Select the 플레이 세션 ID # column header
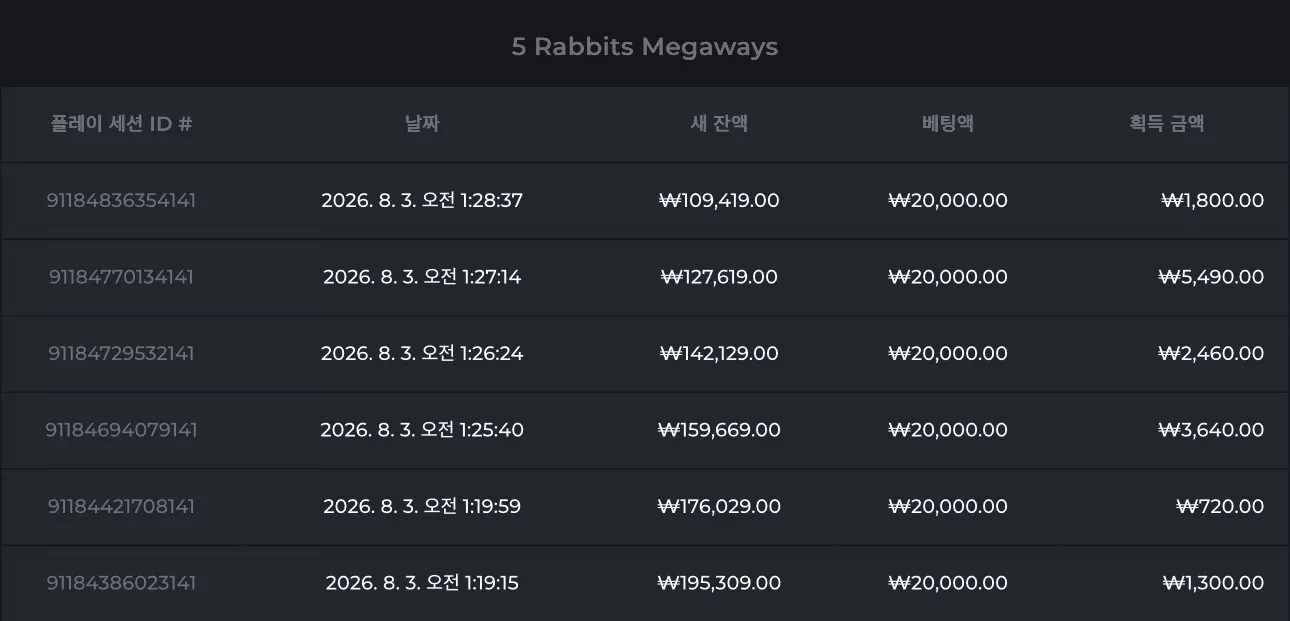1290x621 pixels. coord(121,124)
